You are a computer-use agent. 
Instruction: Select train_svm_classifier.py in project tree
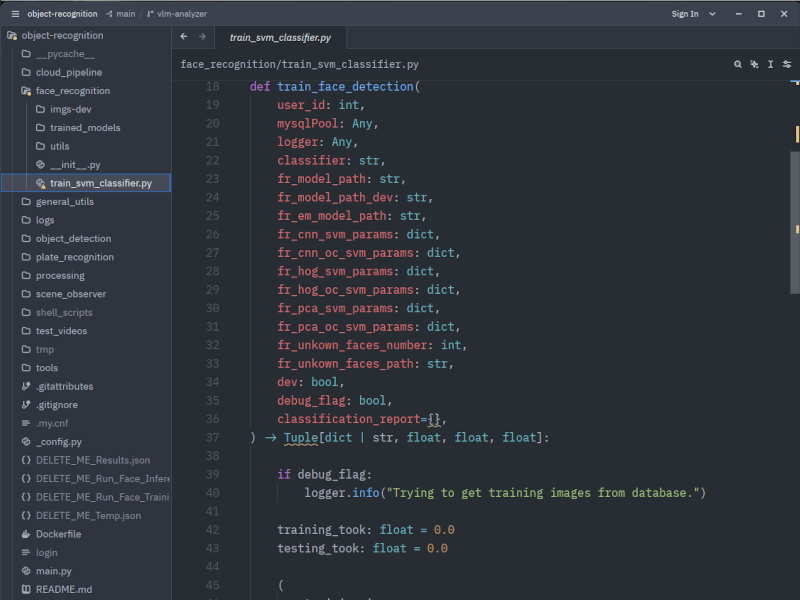tap(86, 183)
